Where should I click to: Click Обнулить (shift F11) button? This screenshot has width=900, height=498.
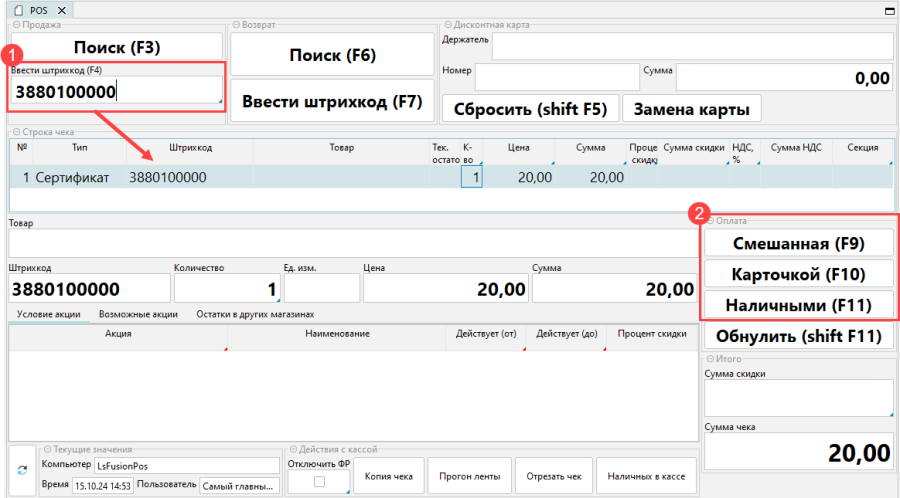tap(798, 335)
